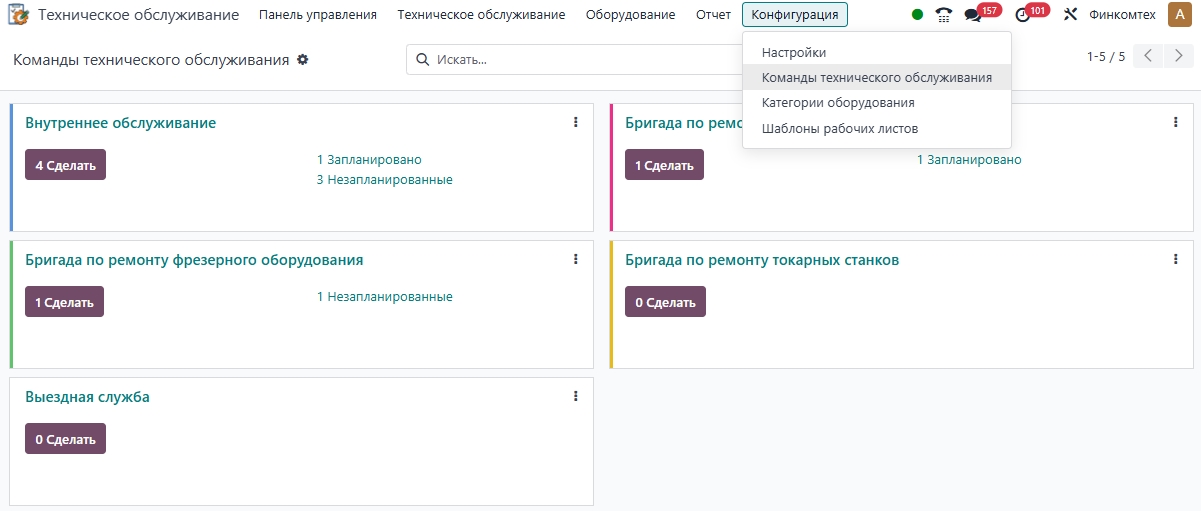
Task: Open the VoIP phone icon
Action: 943,15
